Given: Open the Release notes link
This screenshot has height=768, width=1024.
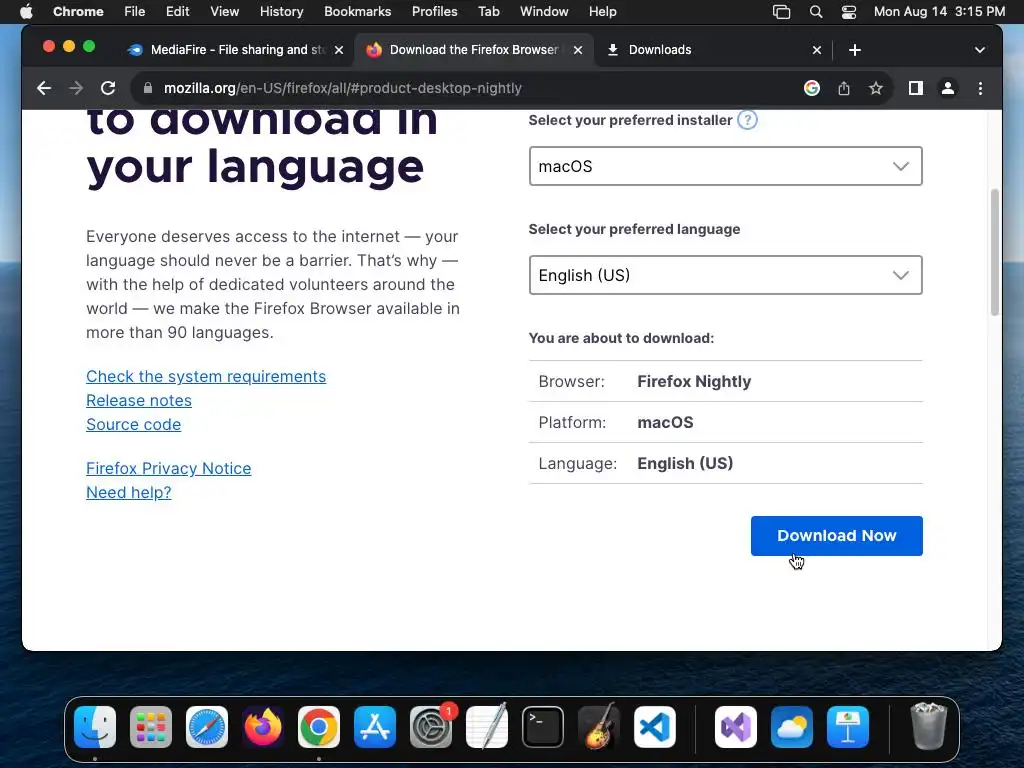Looking at the screenshot, I should [139, 400].
